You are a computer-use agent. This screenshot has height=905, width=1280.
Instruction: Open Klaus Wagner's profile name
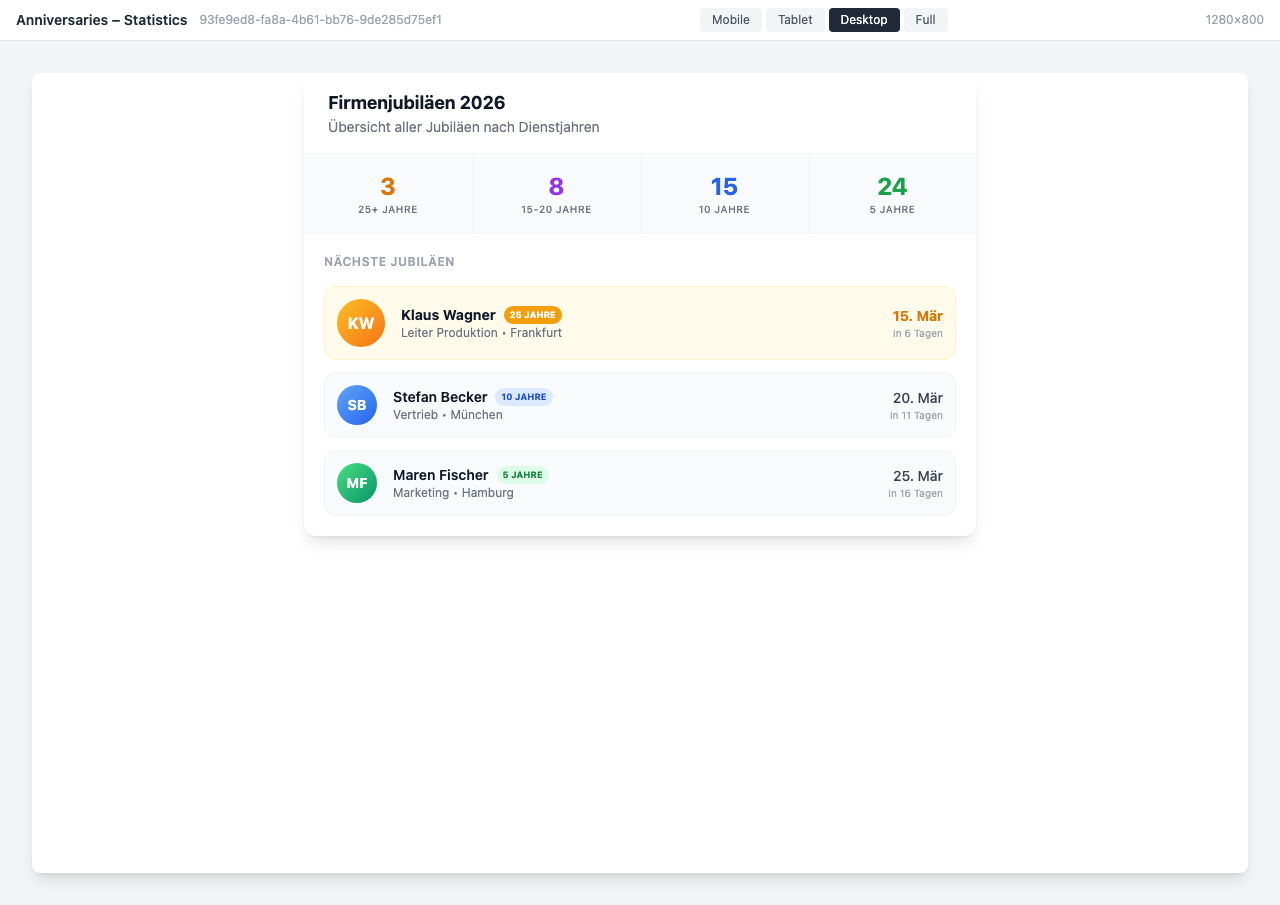pyautogui.click(x=448, y=314)
